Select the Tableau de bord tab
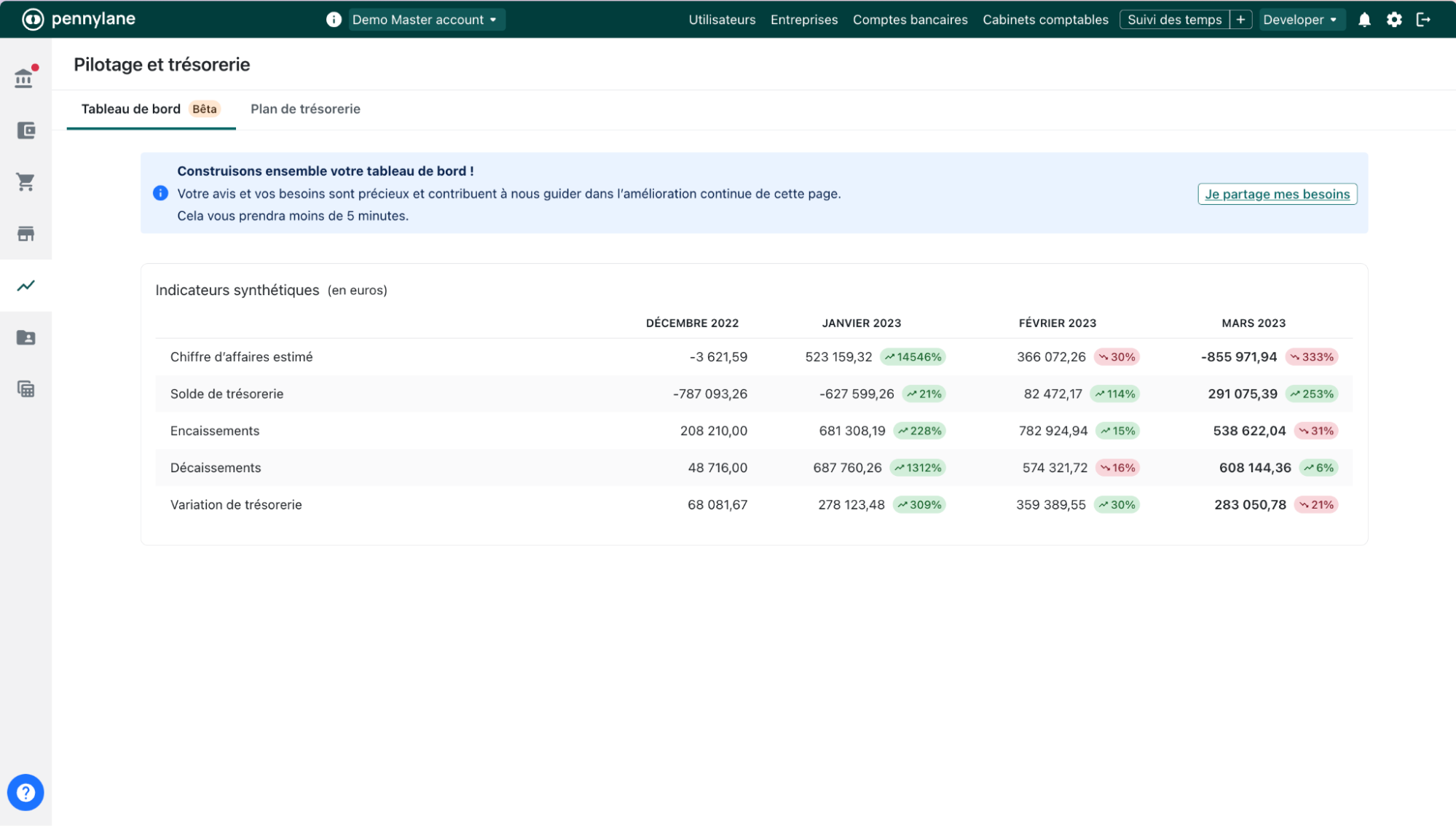This screenshot has width=1456, height=838. 151,109
